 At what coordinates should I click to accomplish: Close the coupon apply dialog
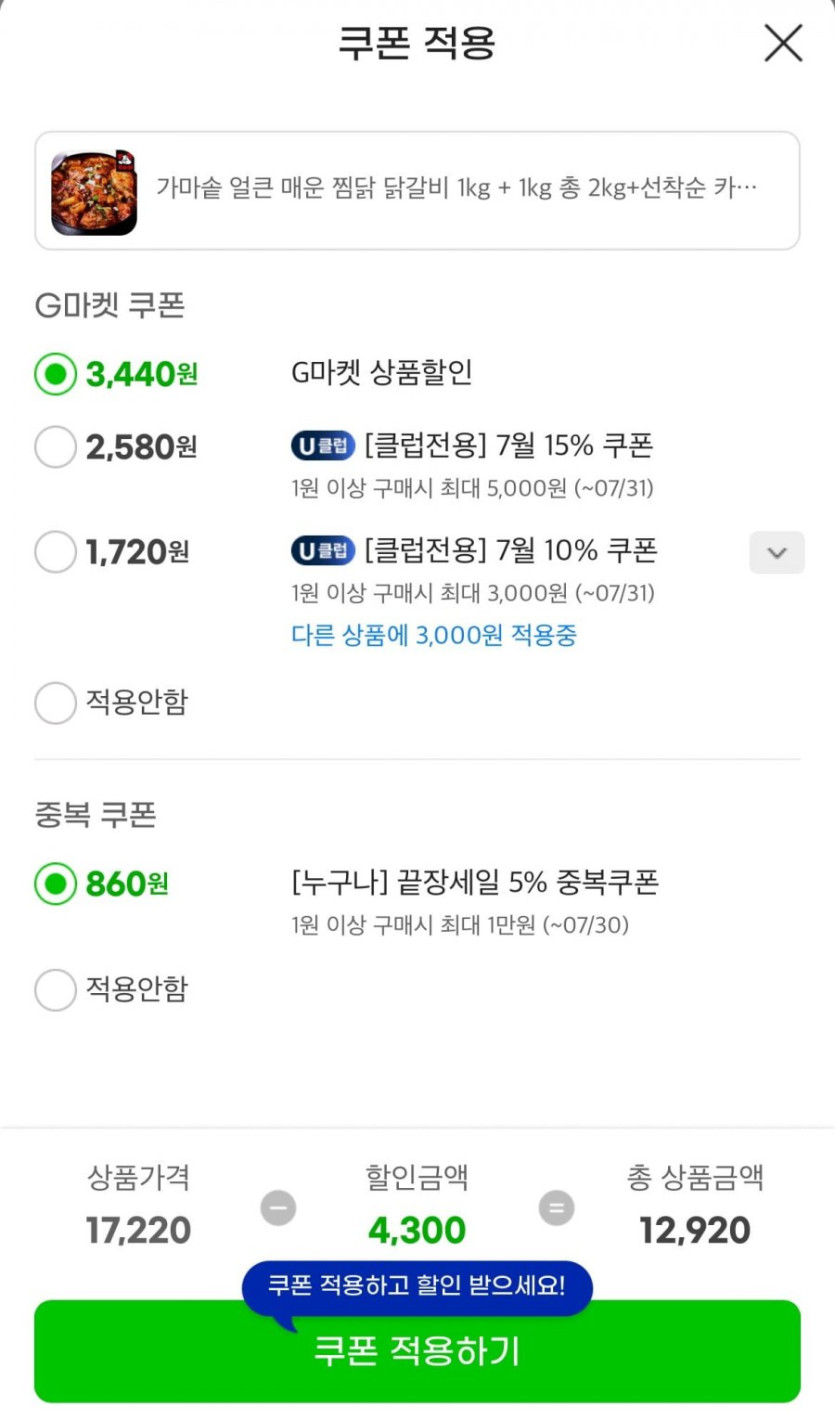tap(783, 43)
